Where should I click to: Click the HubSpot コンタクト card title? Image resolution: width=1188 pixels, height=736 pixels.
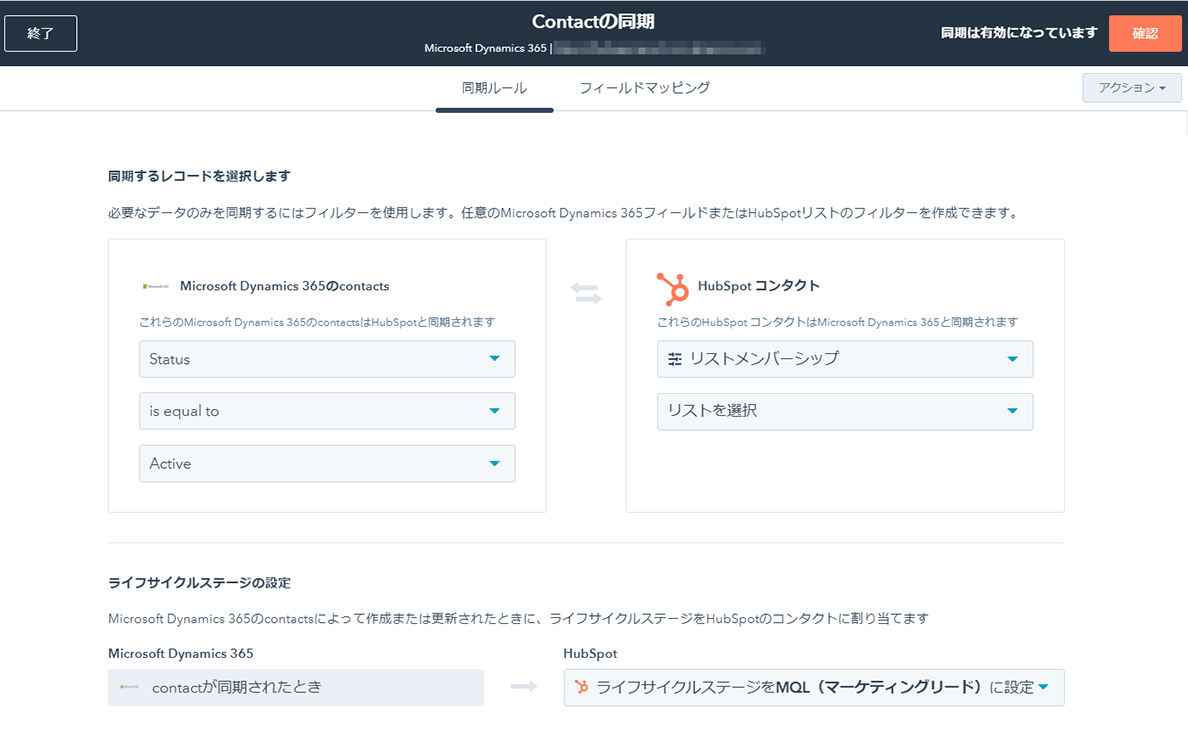coord(758,286)
